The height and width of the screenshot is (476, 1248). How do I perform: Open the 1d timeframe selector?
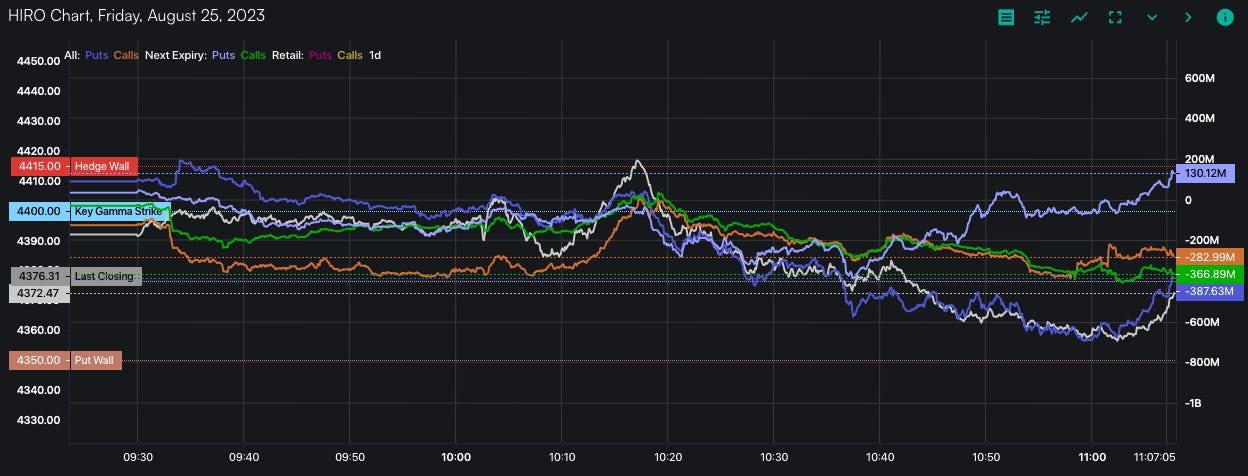click(375, 55)
